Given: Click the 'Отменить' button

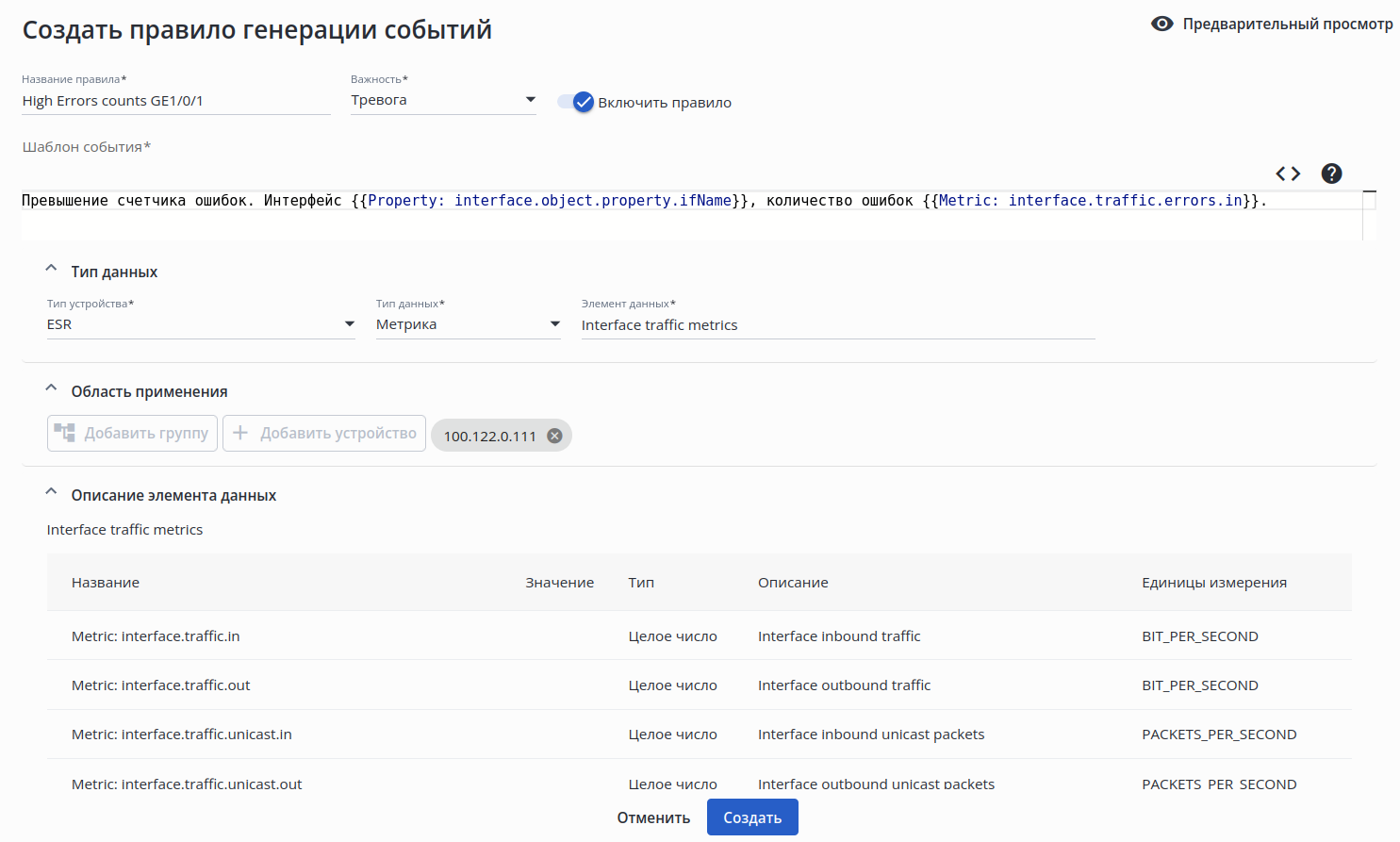Looking at the screenshot, I should coord(653,817).
